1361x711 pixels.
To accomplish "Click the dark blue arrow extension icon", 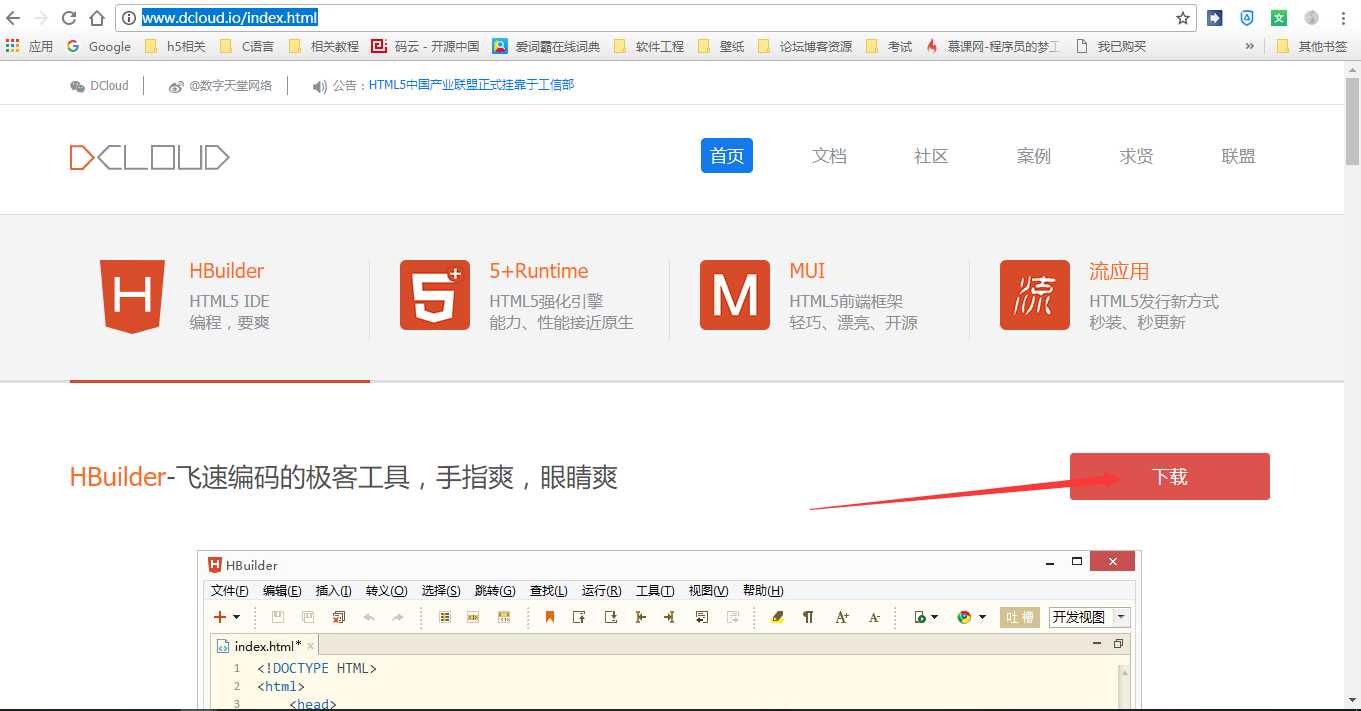I will pos(1215,18).
